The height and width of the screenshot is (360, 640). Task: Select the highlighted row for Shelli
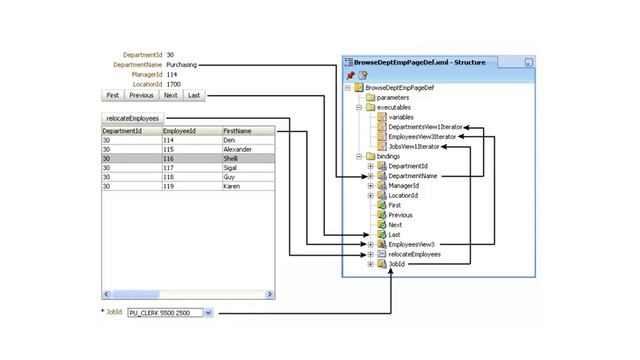188,159
